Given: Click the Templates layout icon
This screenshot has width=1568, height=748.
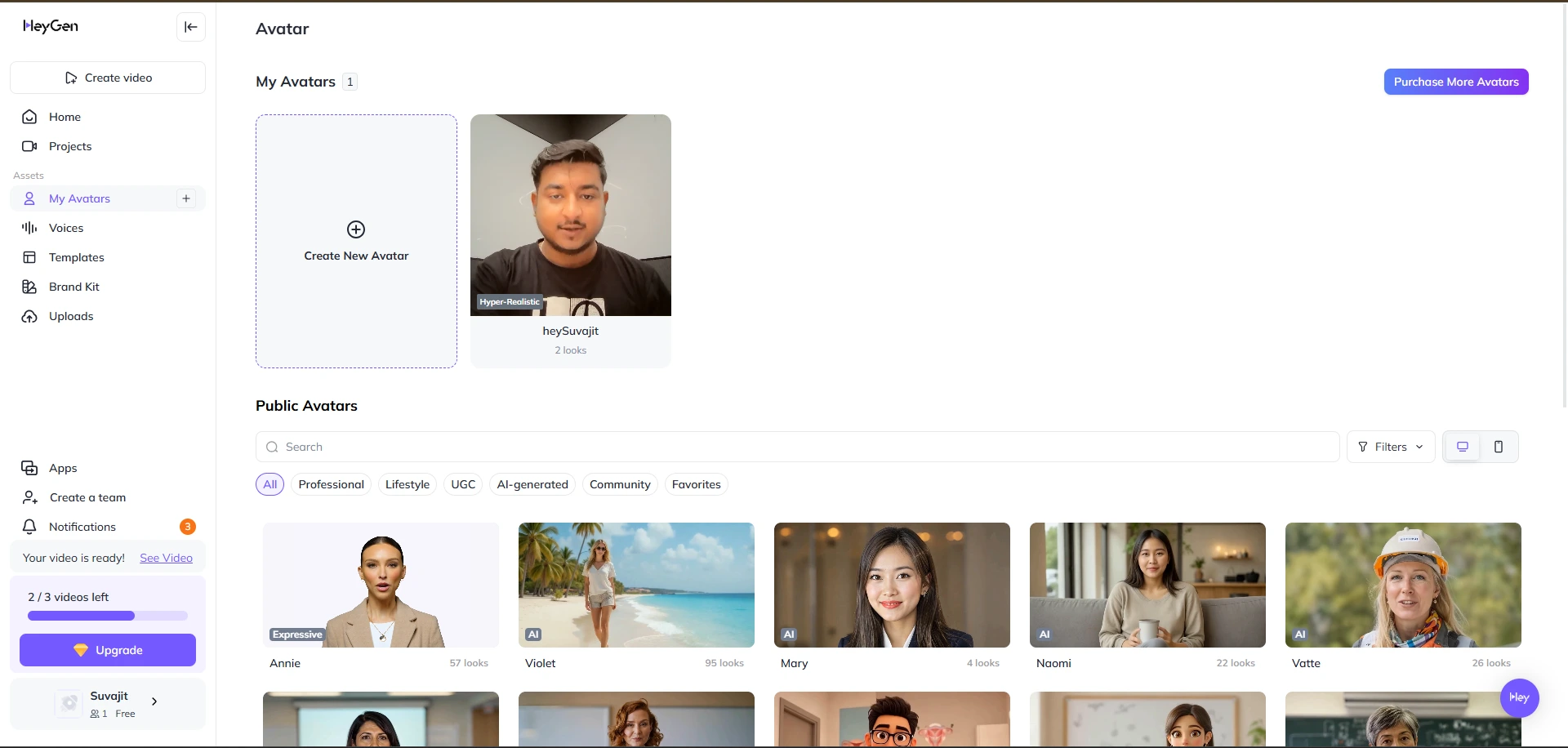Looking at the screenshot, I should pos(29,257).
